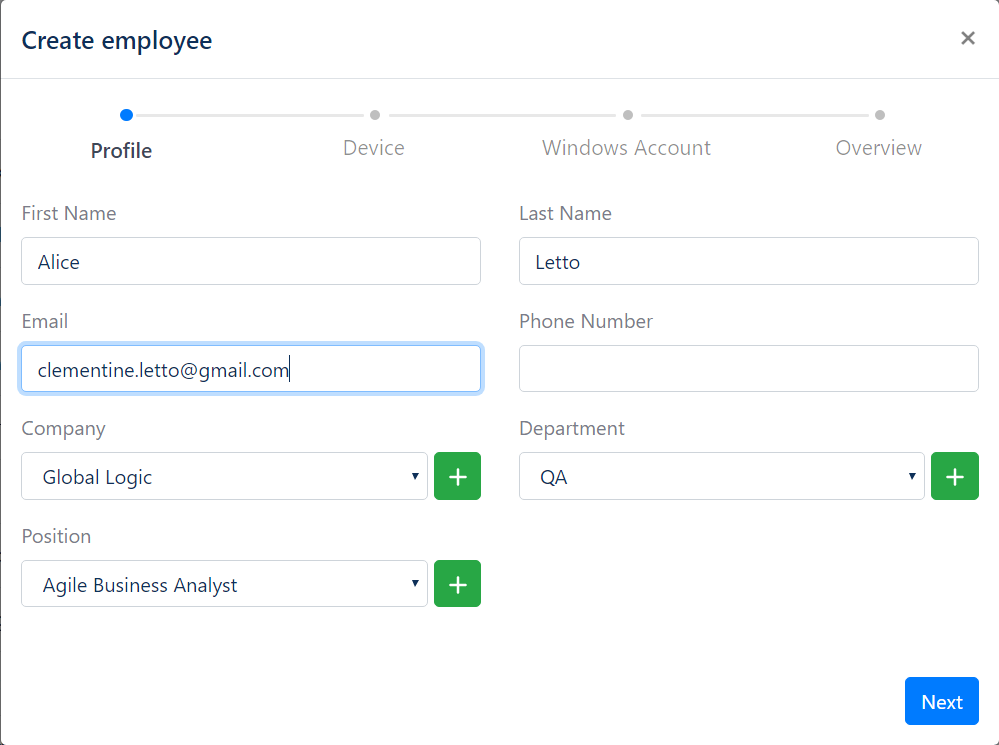The width and height of the screenshot is (999, 745).
Task: Open the Company dropdown showing Global Logic
Action: coord(224,476)
